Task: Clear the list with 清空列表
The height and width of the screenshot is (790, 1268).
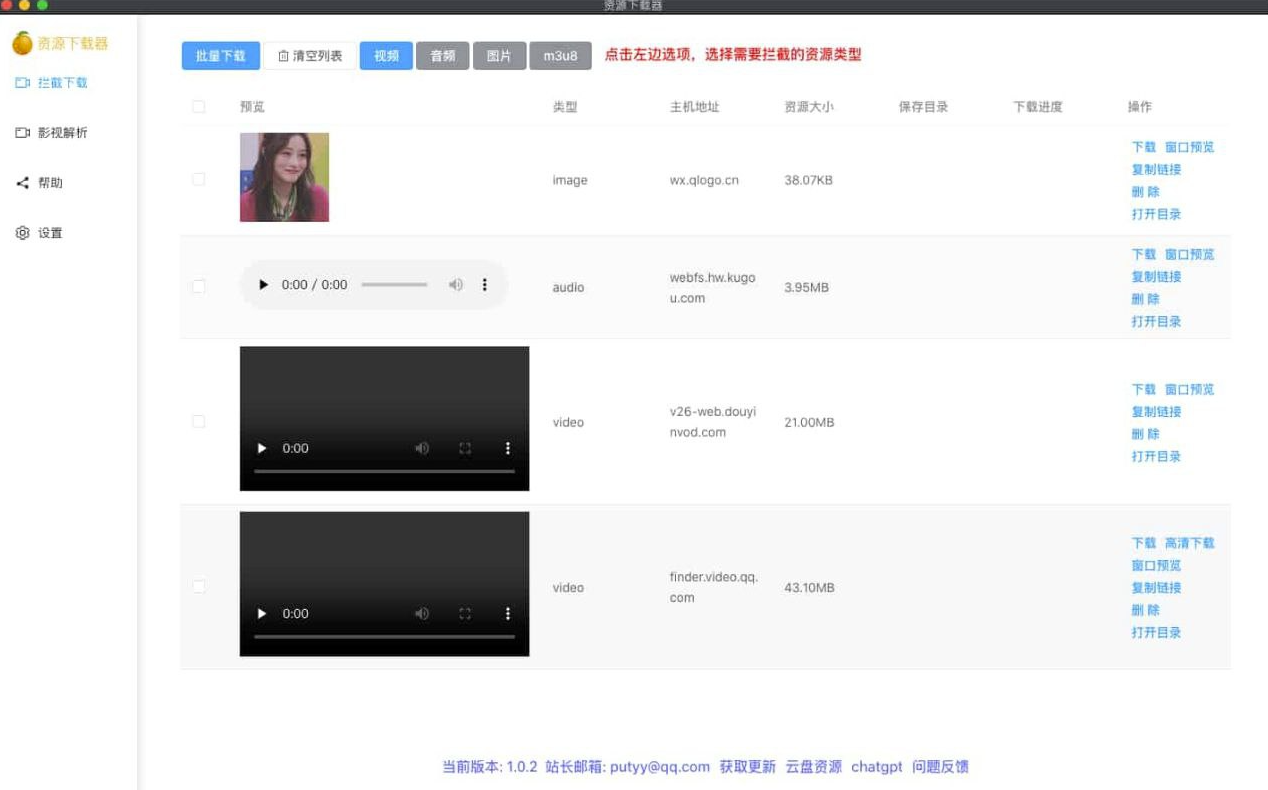Action: (310, 56)
